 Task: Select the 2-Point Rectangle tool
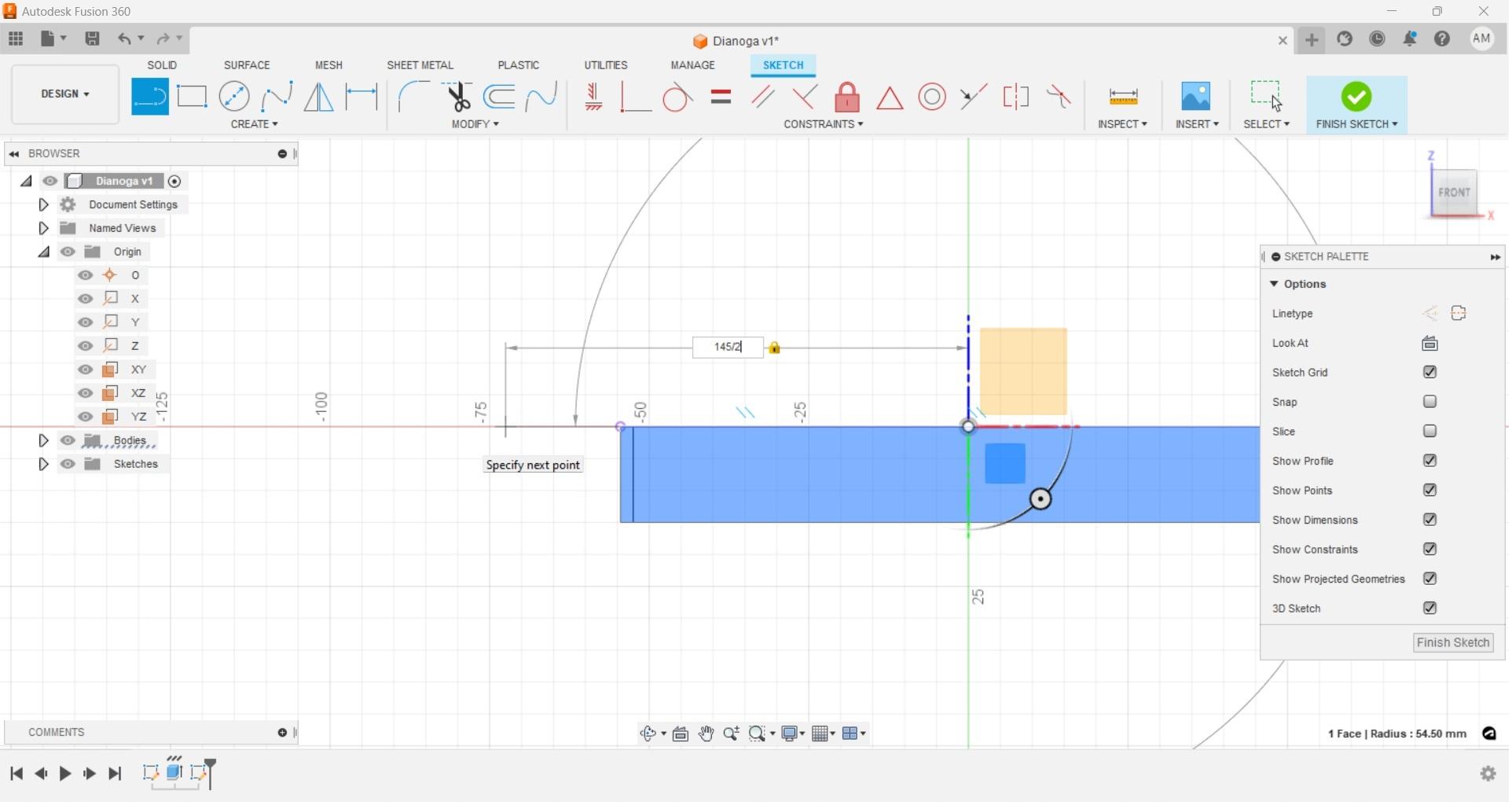(x=192, y=97)
